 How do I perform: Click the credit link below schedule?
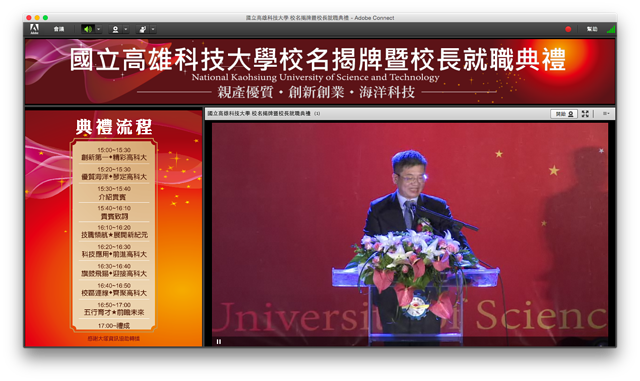point(114,339)
